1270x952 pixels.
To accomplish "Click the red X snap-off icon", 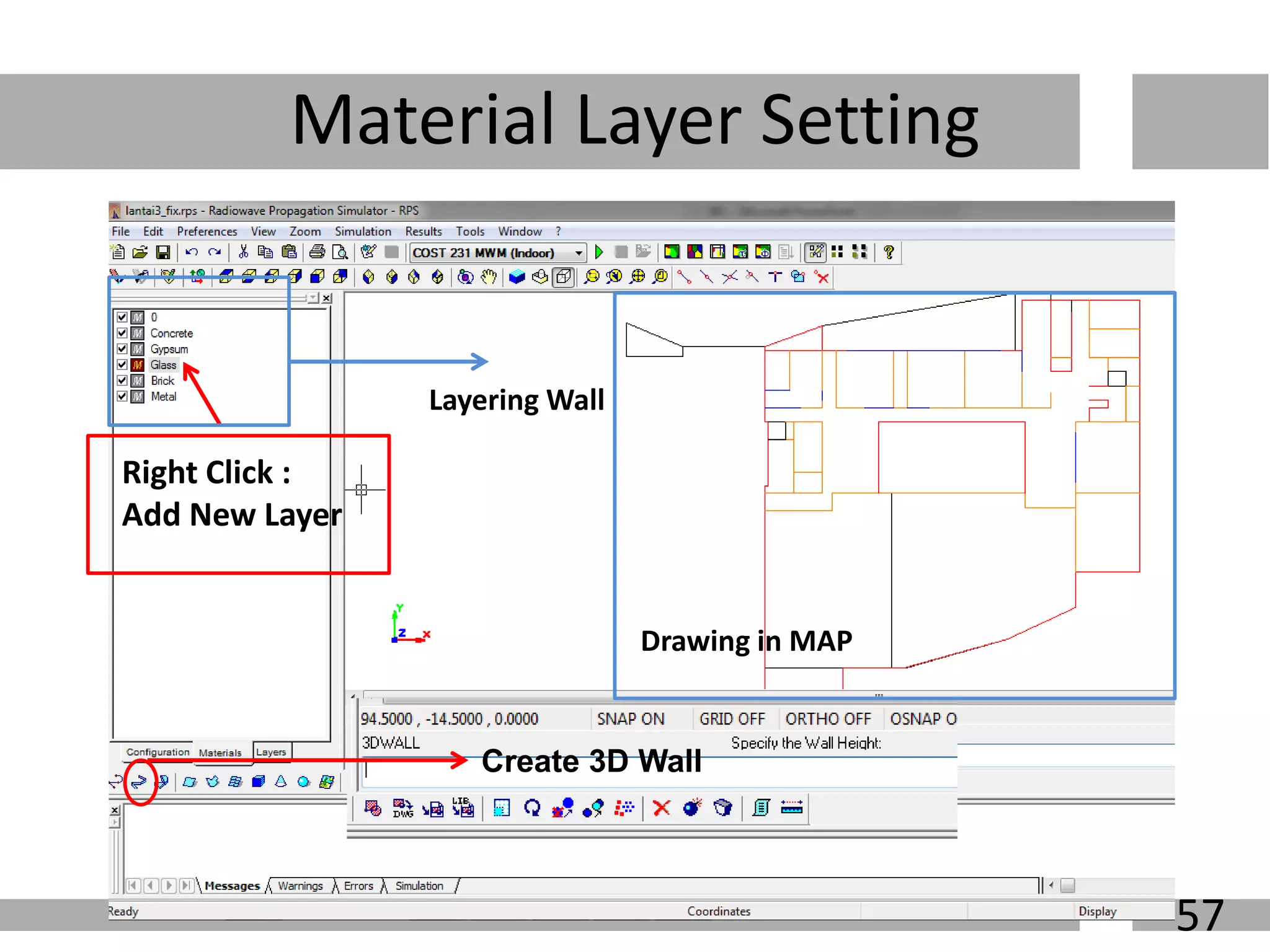I will tap(822, 277).
